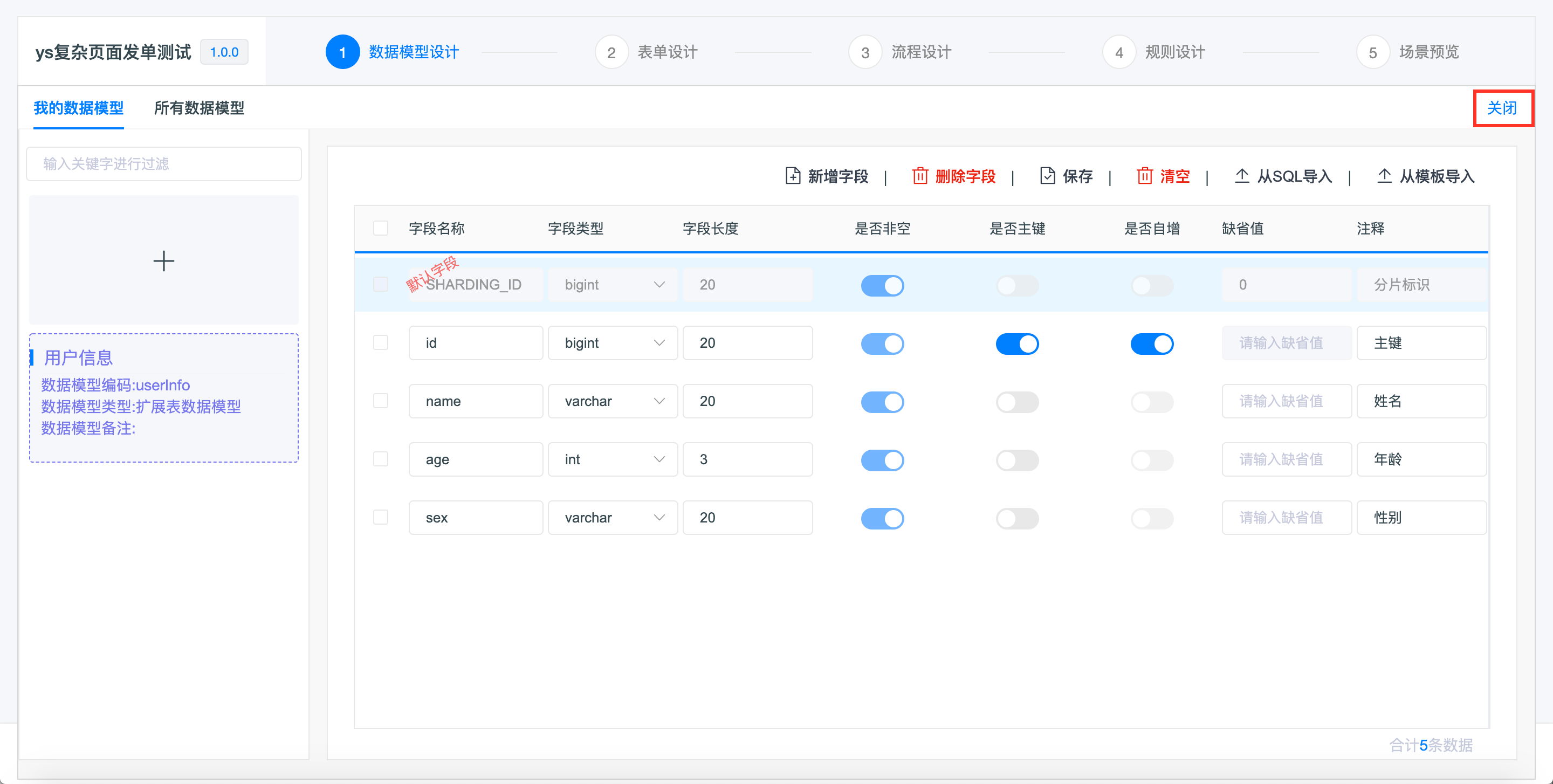Image resolution: width=1553 pixels, height=784 pixels.
Task: Click the 从模板导入 upload arrow icon
Action: (x=1384, y=175)
